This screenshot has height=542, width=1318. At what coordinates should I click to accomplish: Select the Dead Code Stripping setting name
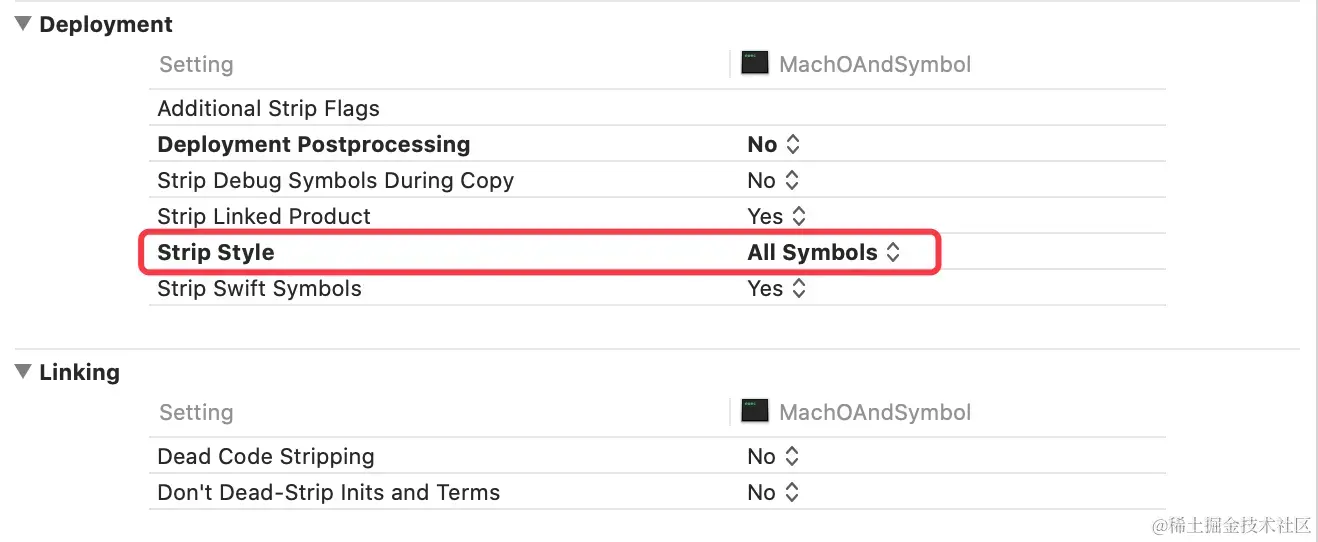tap(266, 456)
